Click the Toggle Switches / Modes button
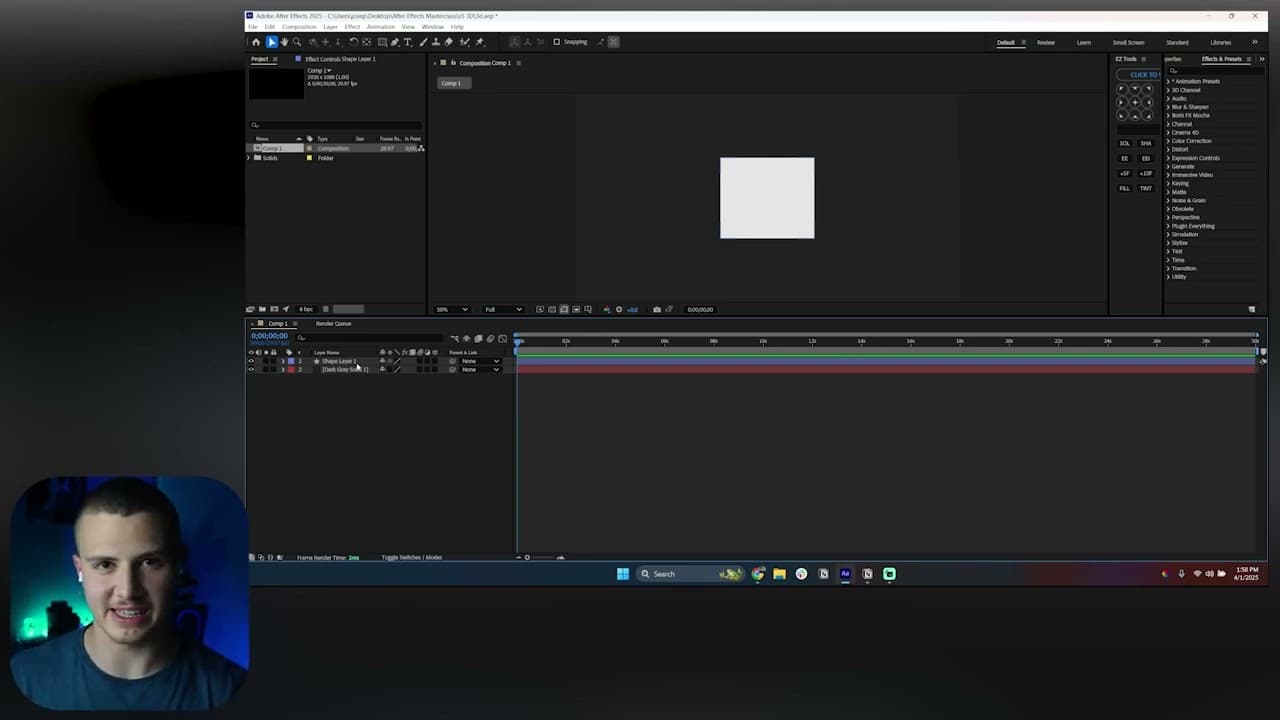1280x720 pixels. click(411, 557)
